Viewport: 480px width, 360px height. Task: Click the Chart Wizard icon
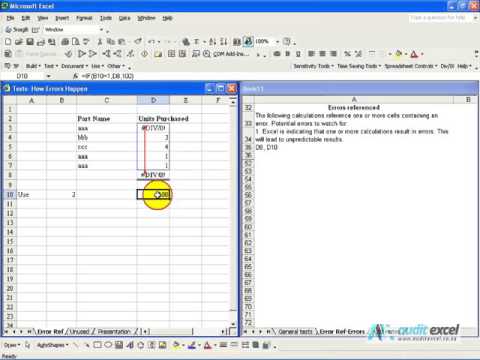[237, 42]
